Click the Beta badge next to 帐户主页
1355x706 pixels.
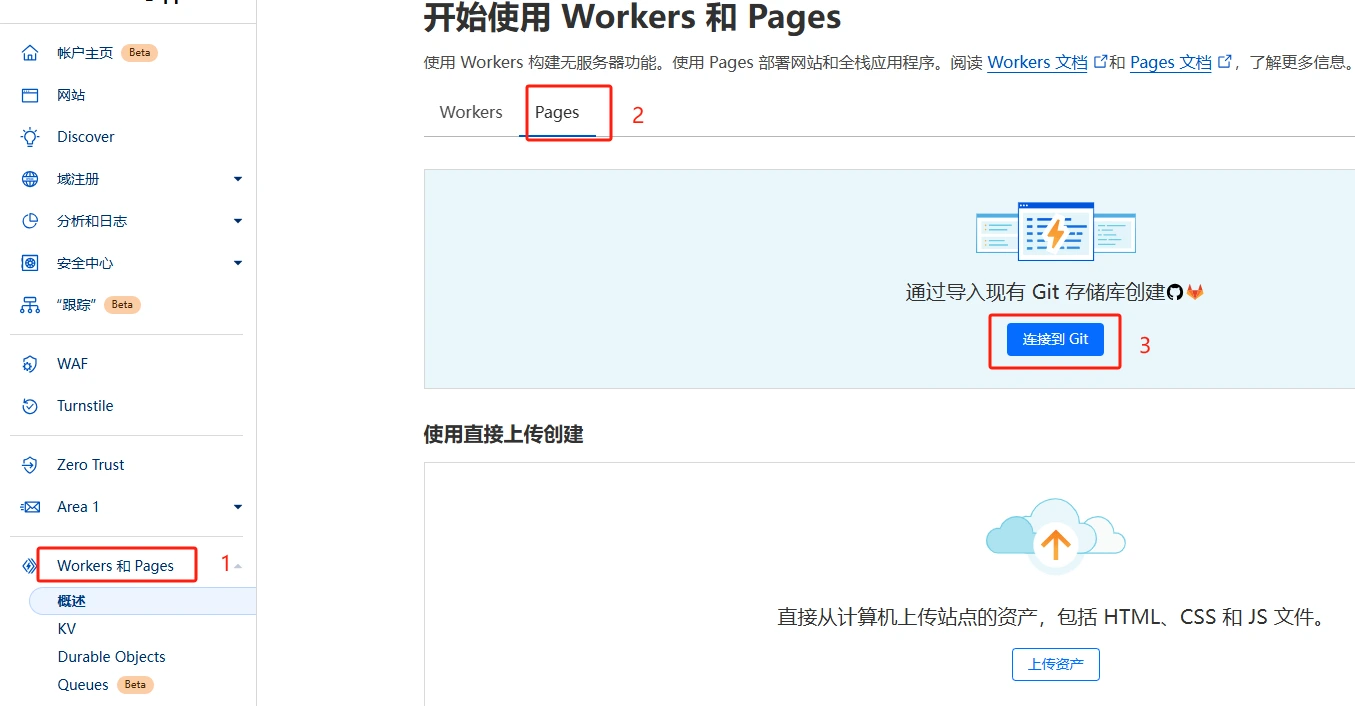point(139,53)
